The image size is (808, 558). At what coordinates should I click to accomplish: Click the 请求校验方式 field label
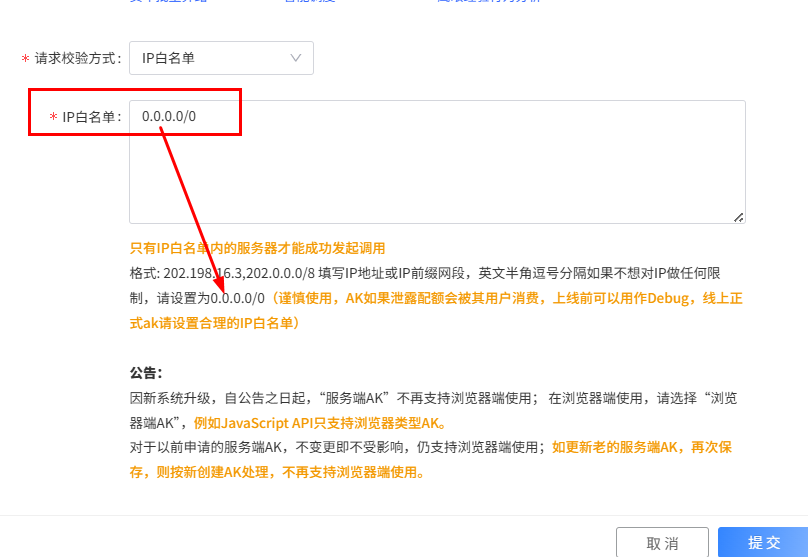(x=77, y=58)
